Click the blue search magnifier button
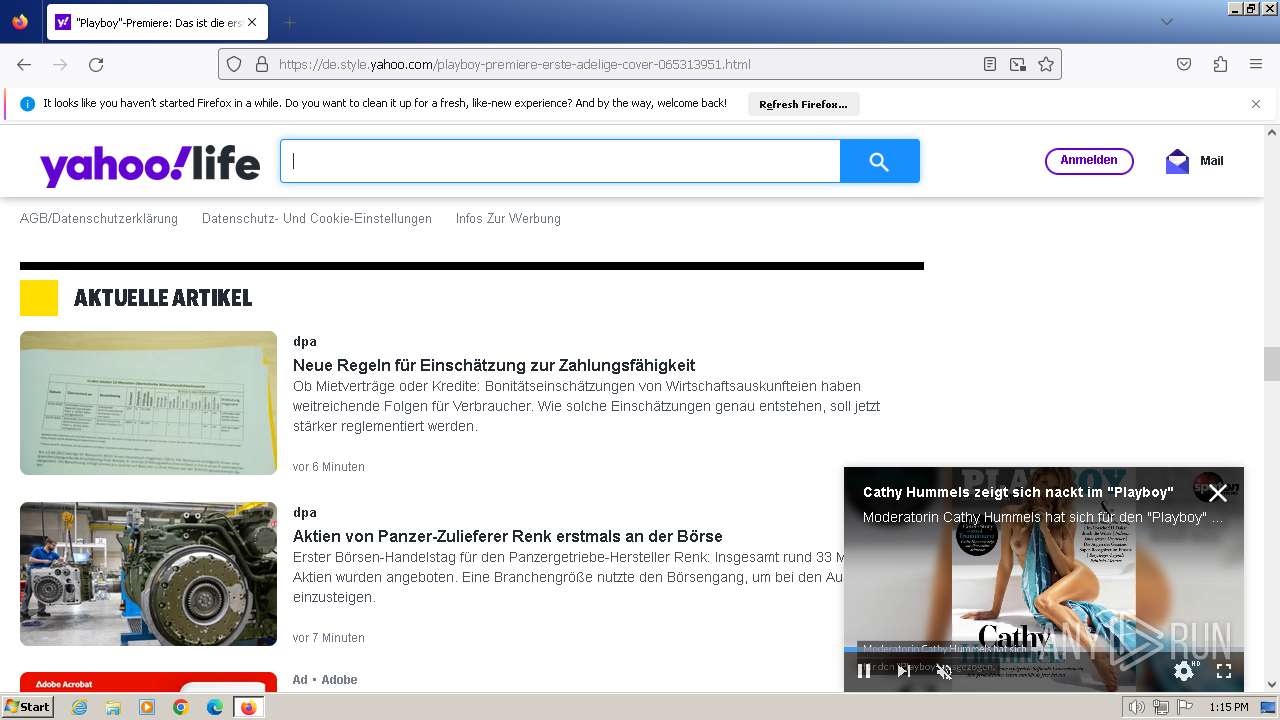The image size is (1280, 720). pyautogui.click(x=880, y=161)
